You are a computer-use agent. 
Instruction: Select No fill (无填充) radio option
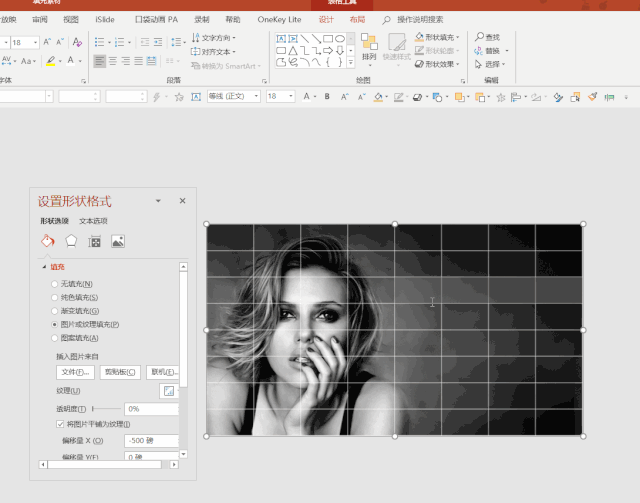click(x=54, y=284)
